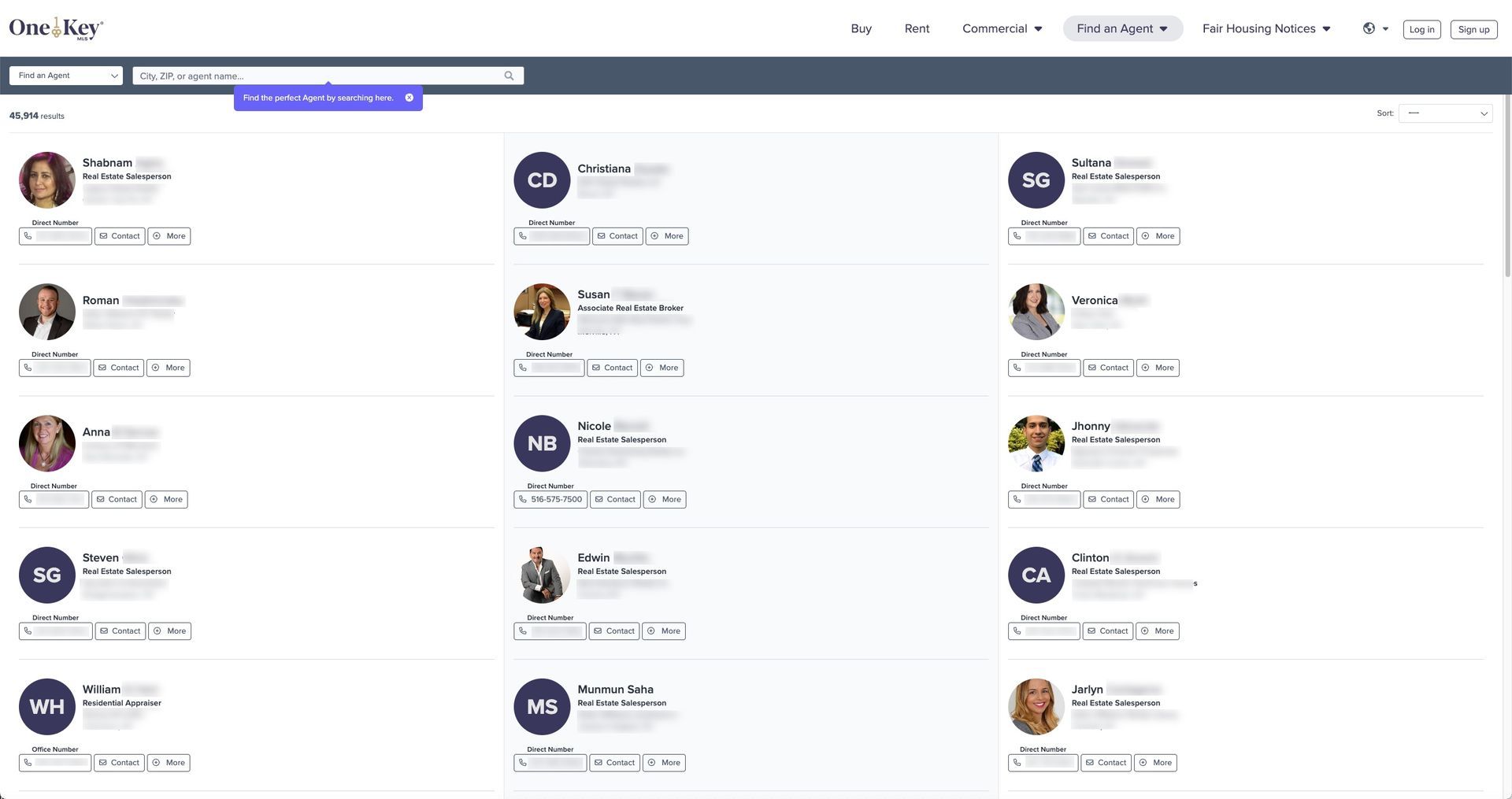Contact agent Munmun Saha
This screenshot has height=799, width=1512.
614,763
